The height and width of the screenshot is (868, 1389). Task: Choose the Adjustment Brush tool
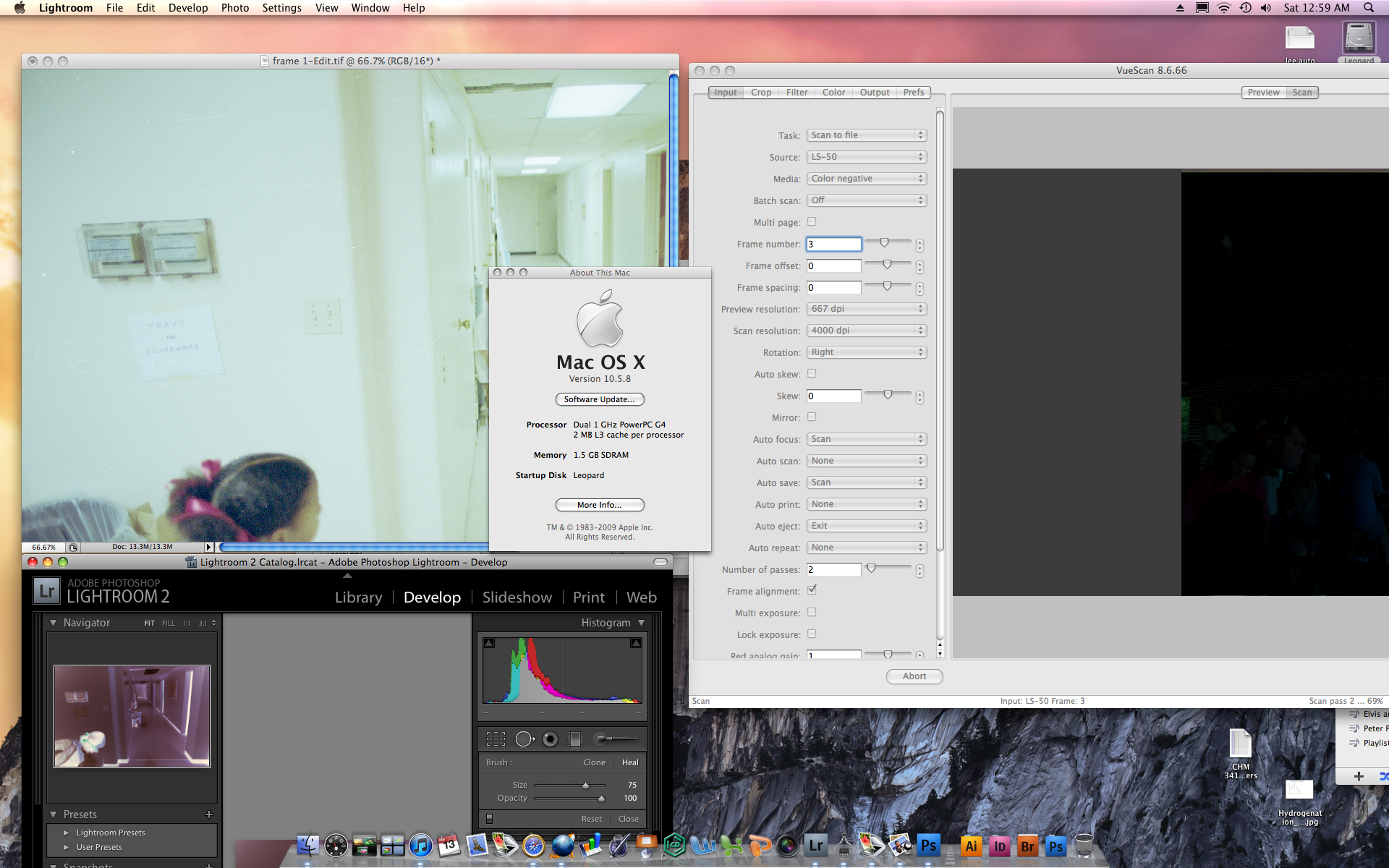coord(615,739)
